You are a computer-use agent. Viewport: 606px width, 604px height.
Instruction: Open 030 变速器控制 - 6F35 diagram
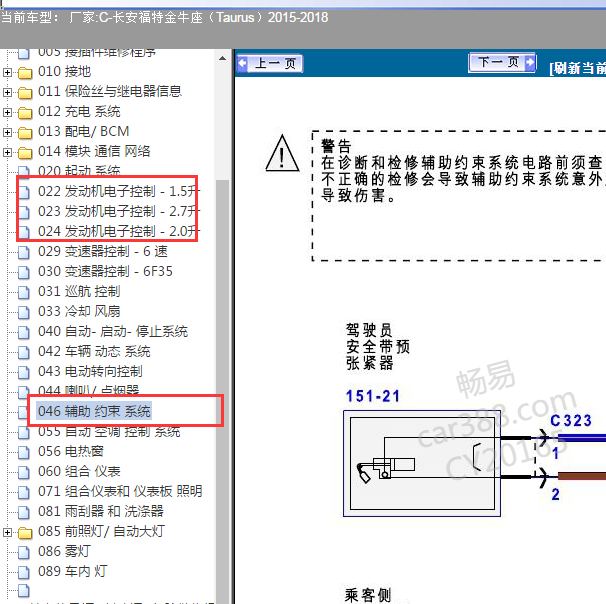pos(105,272)
